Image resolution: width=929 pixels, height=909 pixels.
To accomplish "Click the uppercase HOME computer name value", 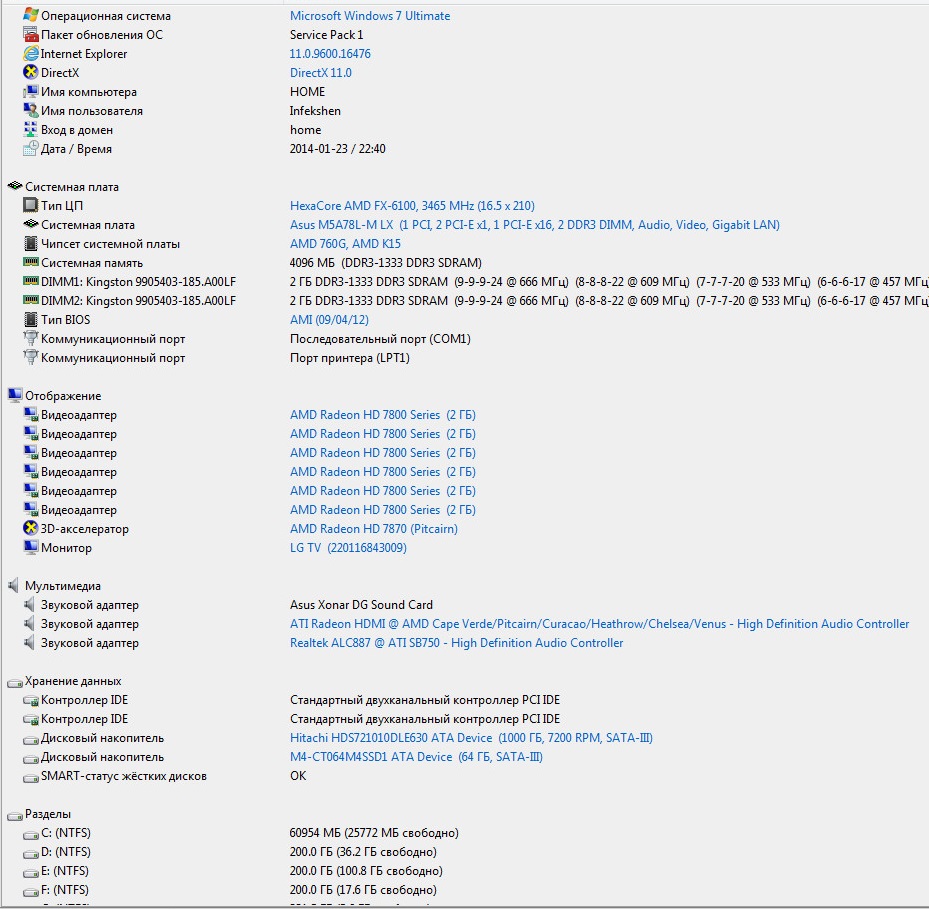I will [x=307, y=92].
